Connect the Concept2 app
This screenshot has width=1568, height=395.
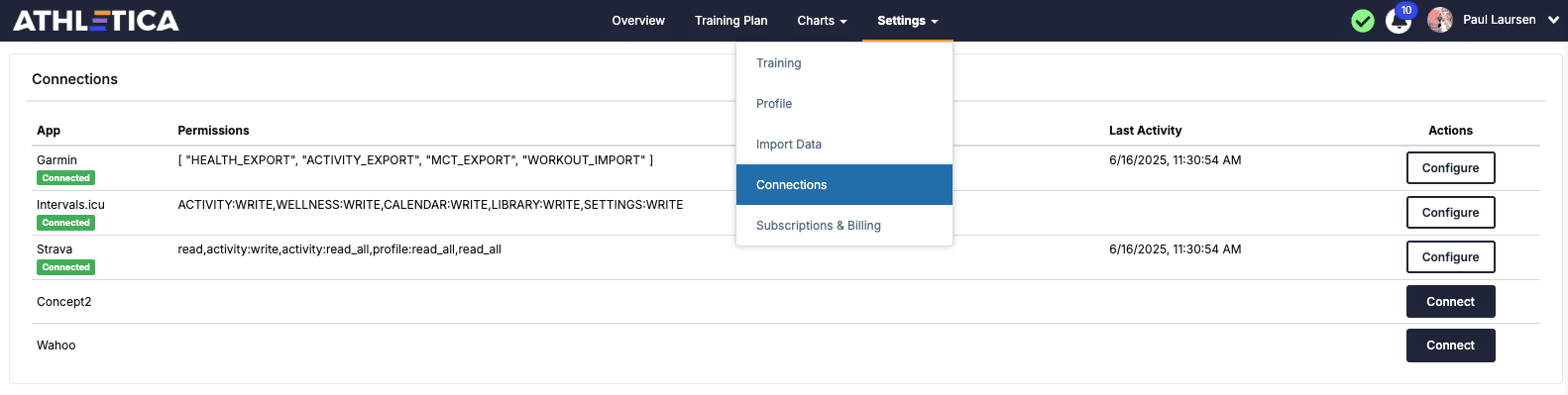pos(1450,302)
